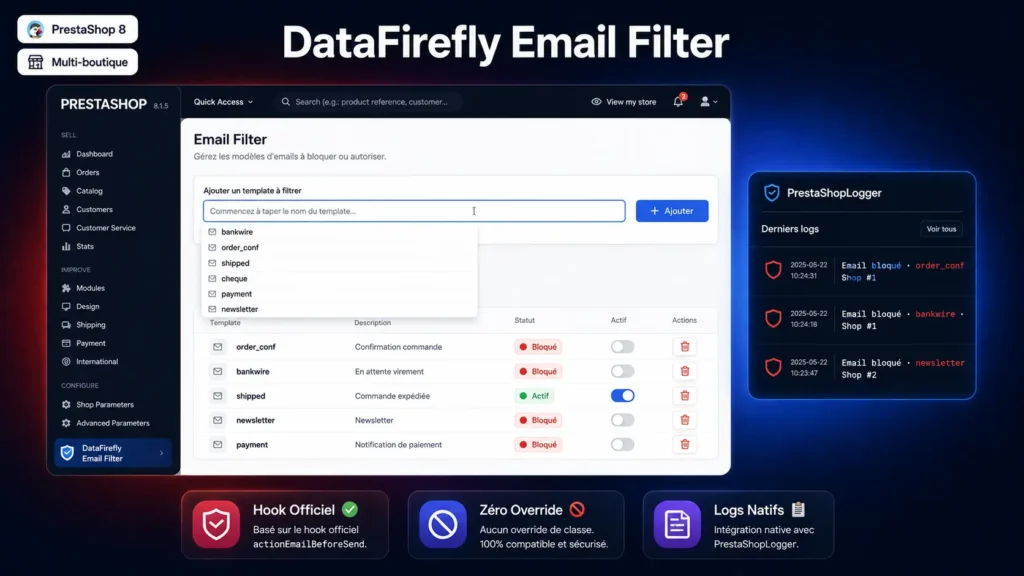Click the Ajouter button
Viewport: 1024px width, 576px height.
click(672, 211)
